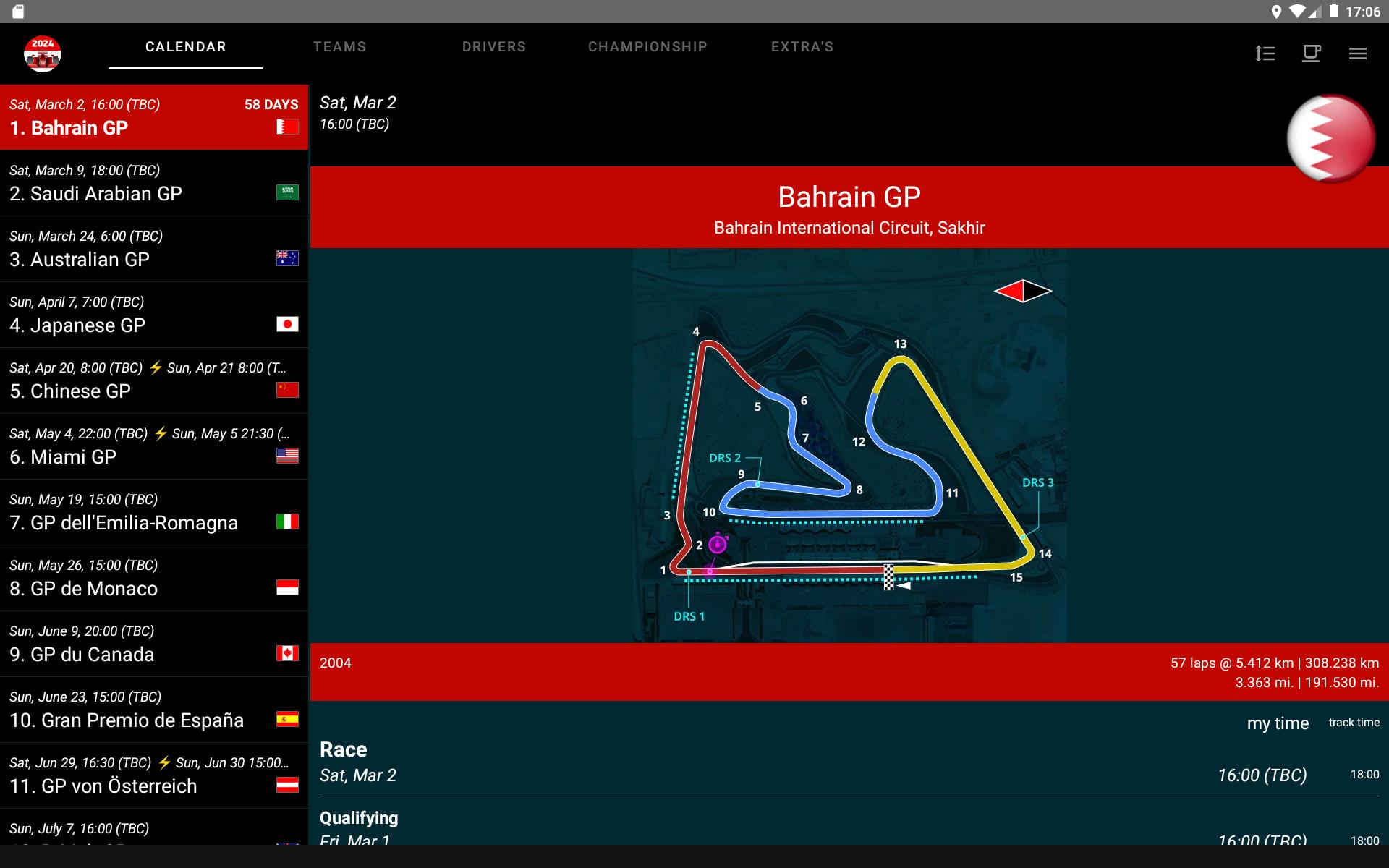Tap the DRS 3 label on map
This screenshot has width=1389, height=868.
(x=1038, y=482)
